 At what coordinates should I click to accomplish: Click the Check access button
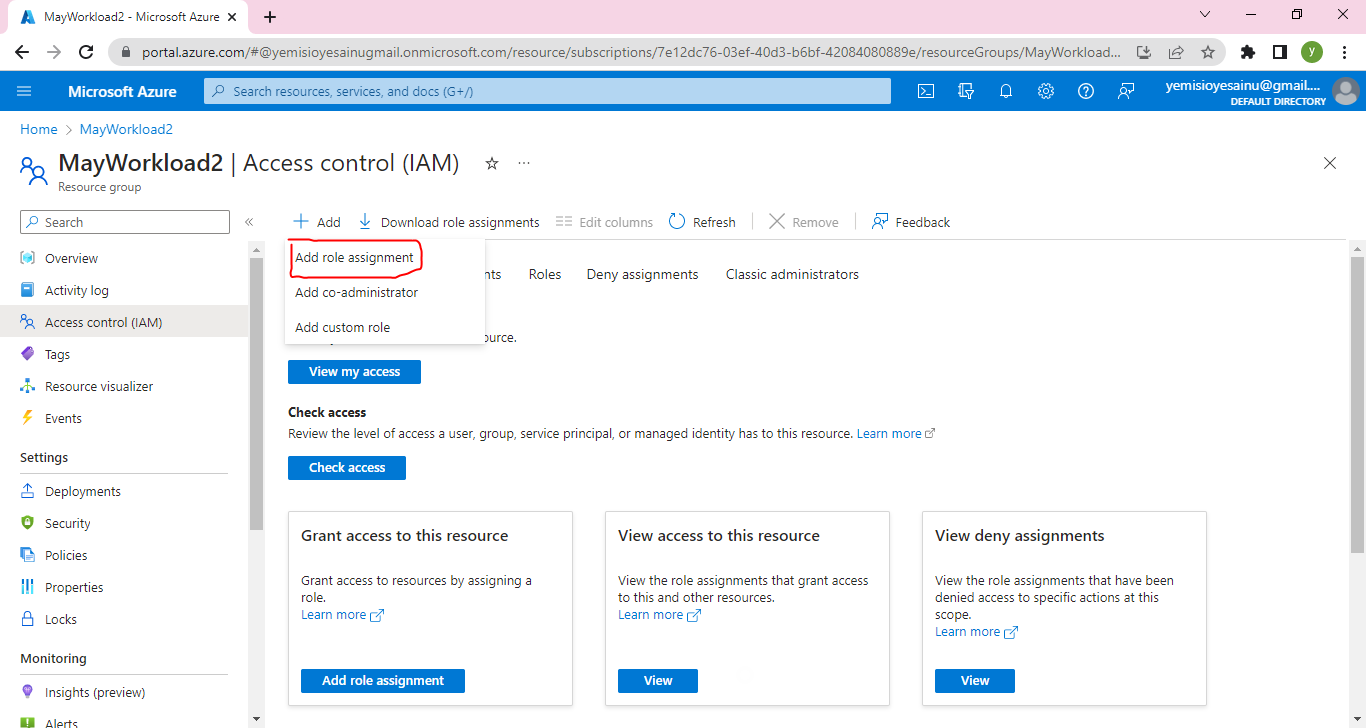pyautogui.click(x=346, y=468)
